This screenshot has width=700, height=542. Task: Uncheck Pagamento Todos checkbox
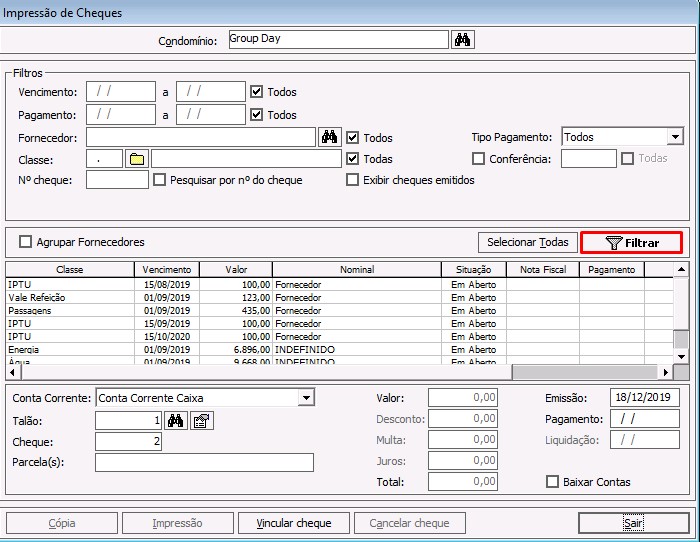tap(256, 115)
